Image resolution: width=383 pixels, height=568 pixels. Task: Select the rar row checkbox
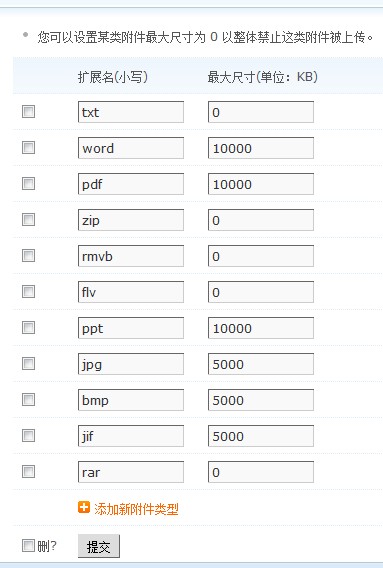point(28,472)
